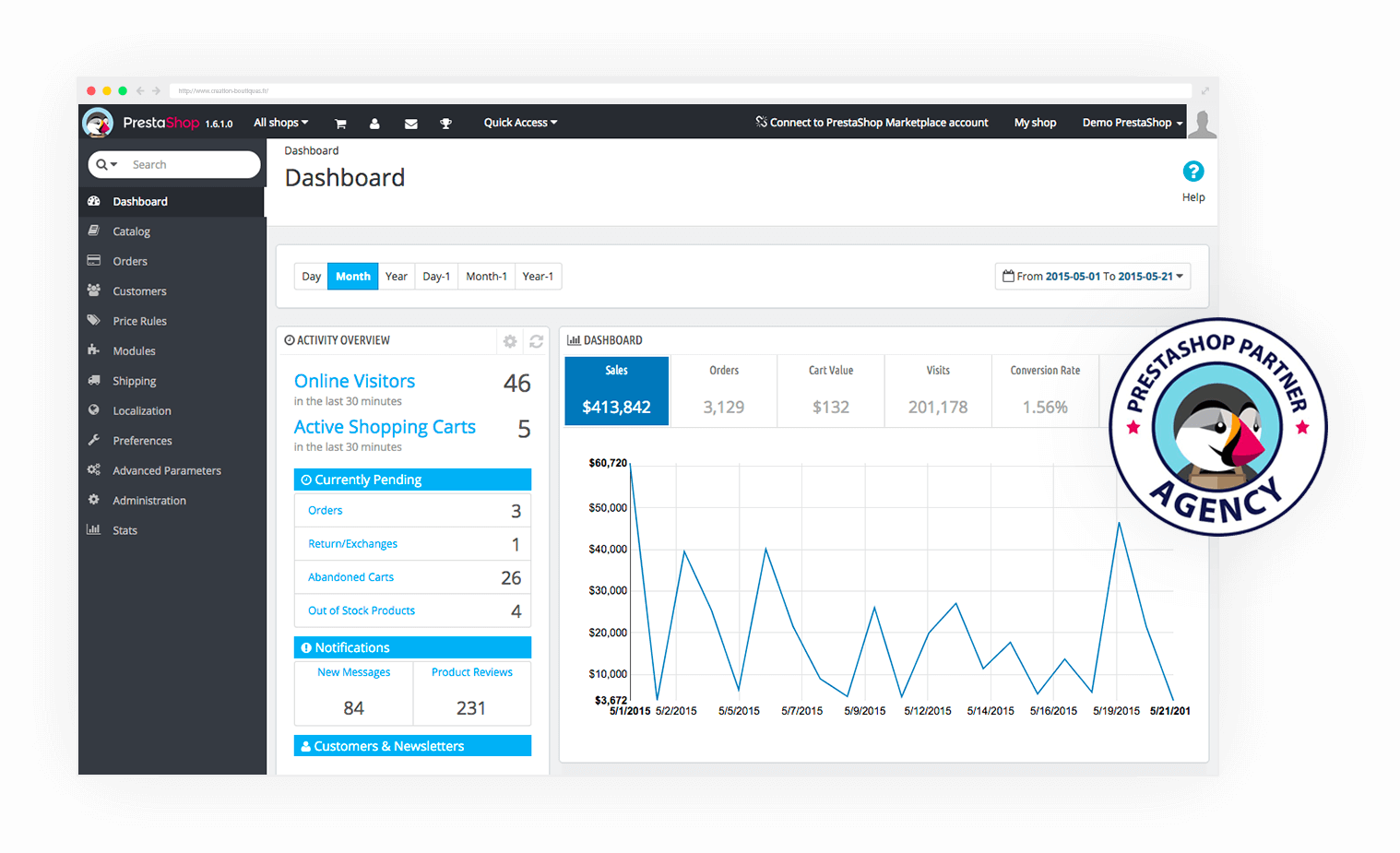Open the envelope messages icon in top bar
The width and height of the screenshot is (1400, 853).
point(411,124)
